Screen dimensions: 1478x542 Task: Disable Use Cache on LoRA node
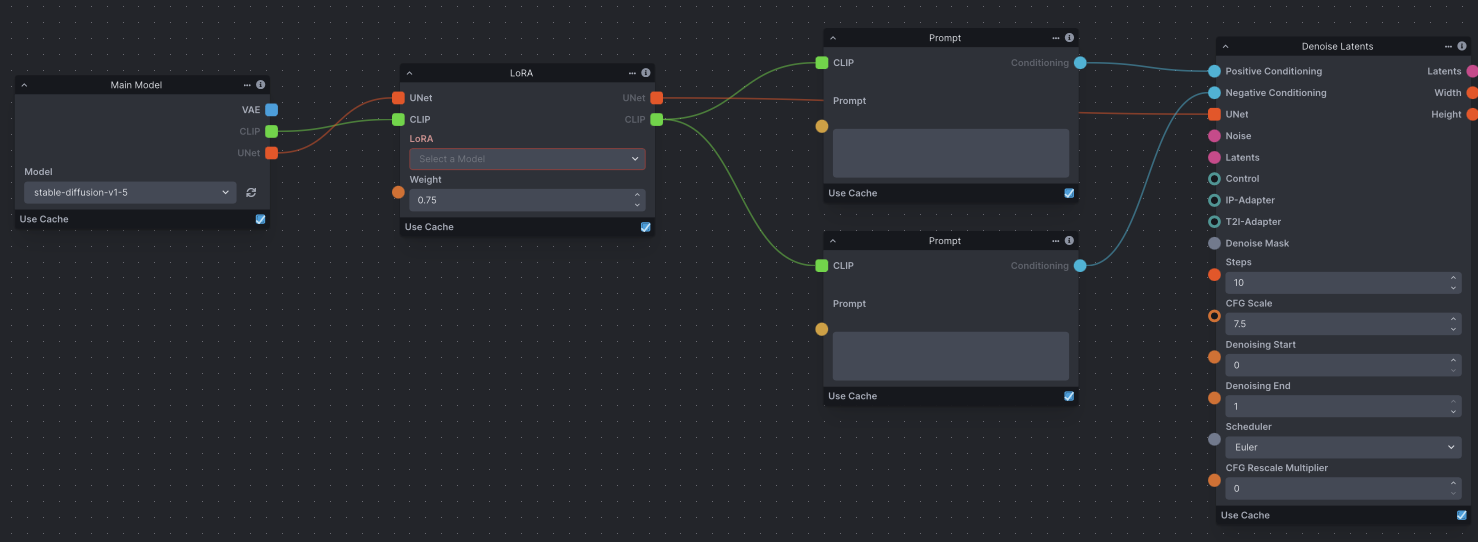(x=645, y=227)
